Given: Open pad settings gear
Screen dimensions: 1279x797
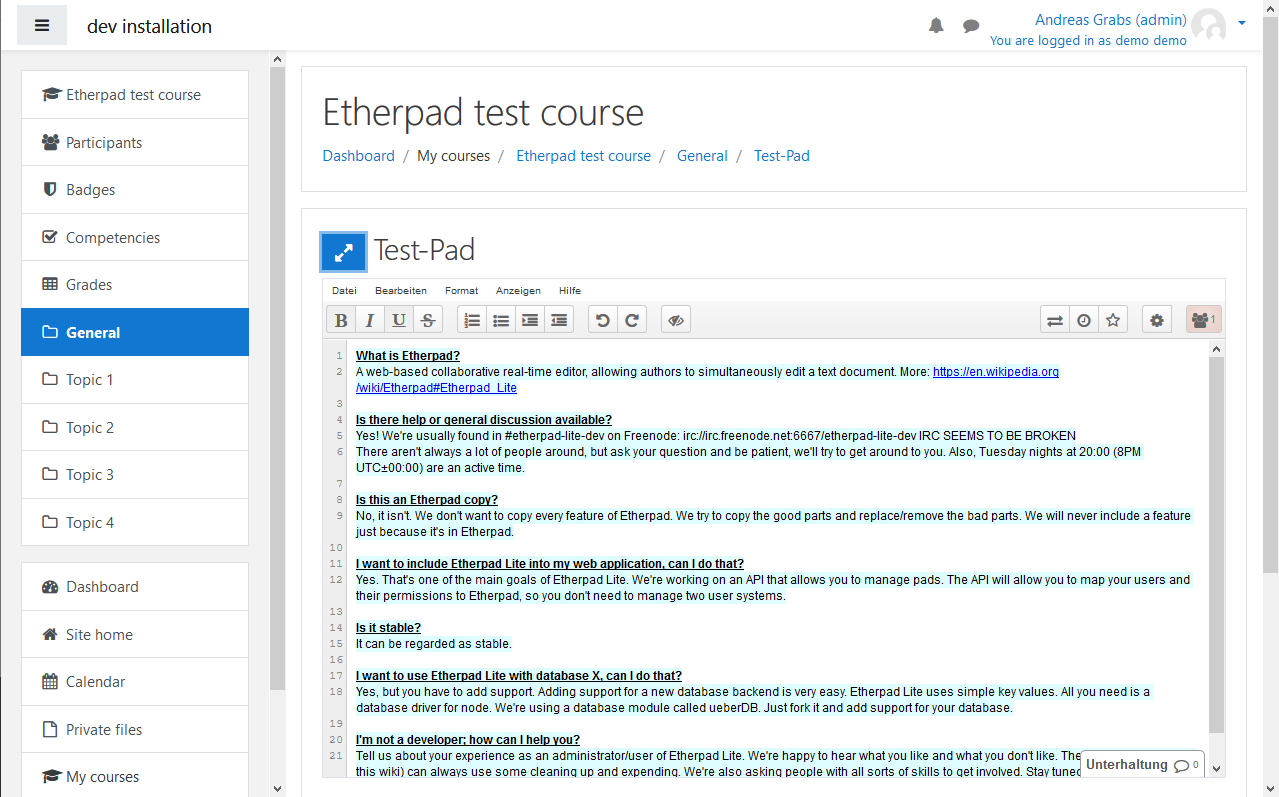Looking at the screenshot, I should [1157, 320].
